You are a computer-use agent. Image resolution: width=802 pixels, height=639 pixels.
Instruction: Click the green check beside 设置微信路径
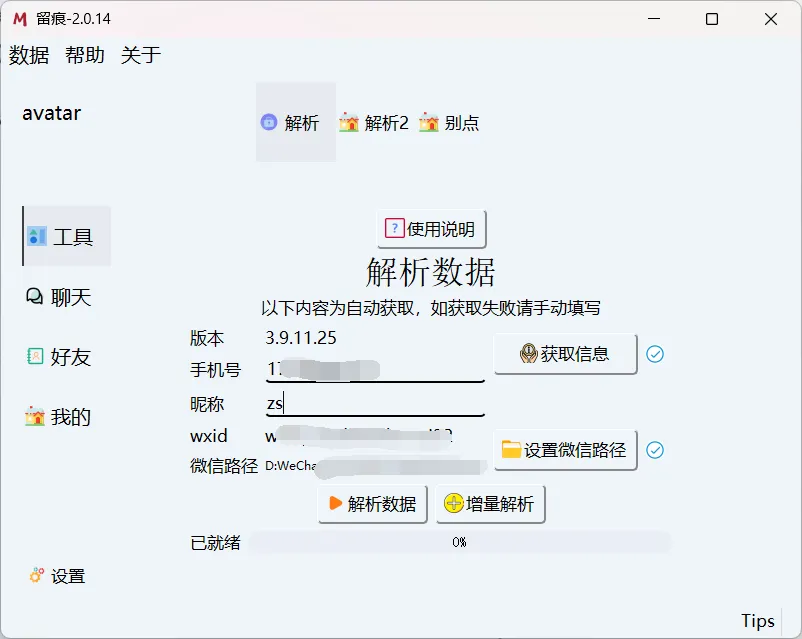coord(656,451)
